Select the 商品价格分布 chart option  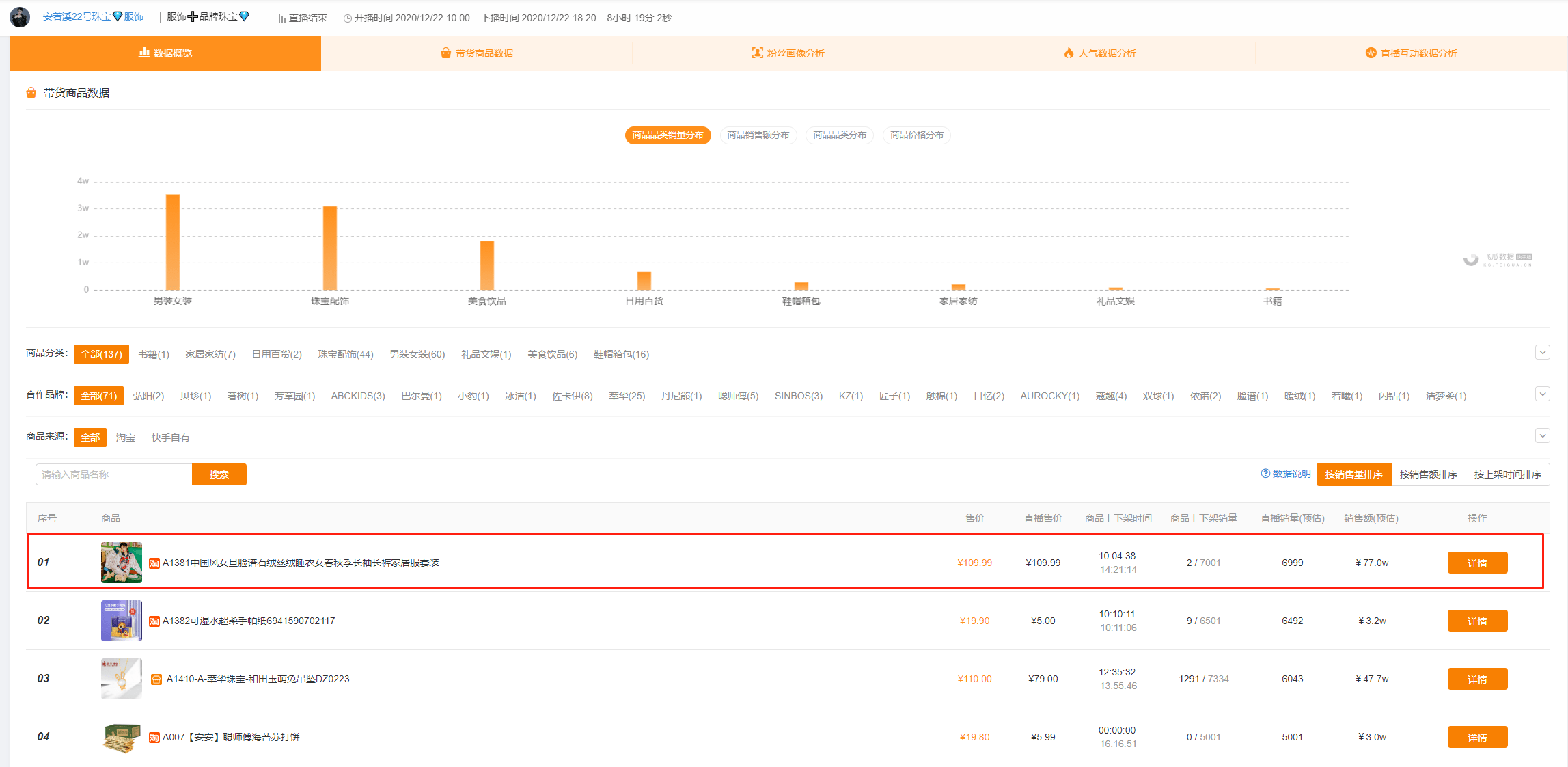point(916,135)
